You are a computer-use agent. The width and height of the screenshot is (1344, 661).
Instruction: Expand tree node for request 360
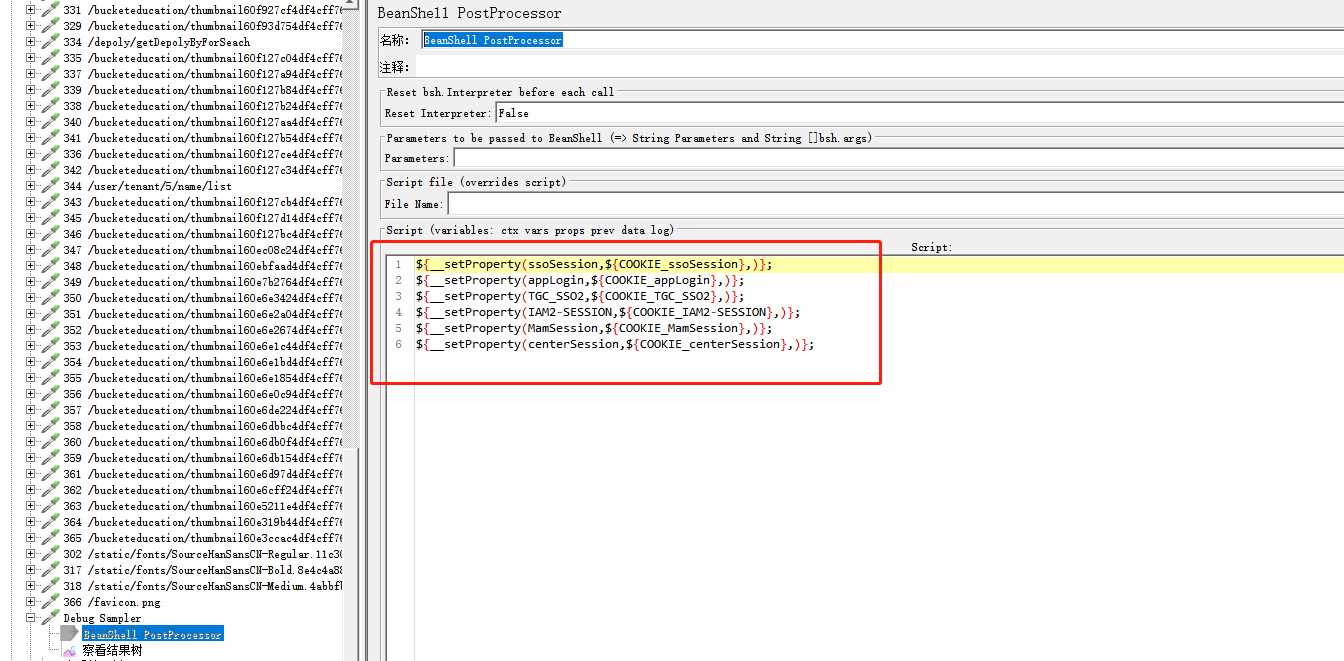coord(30,442)
